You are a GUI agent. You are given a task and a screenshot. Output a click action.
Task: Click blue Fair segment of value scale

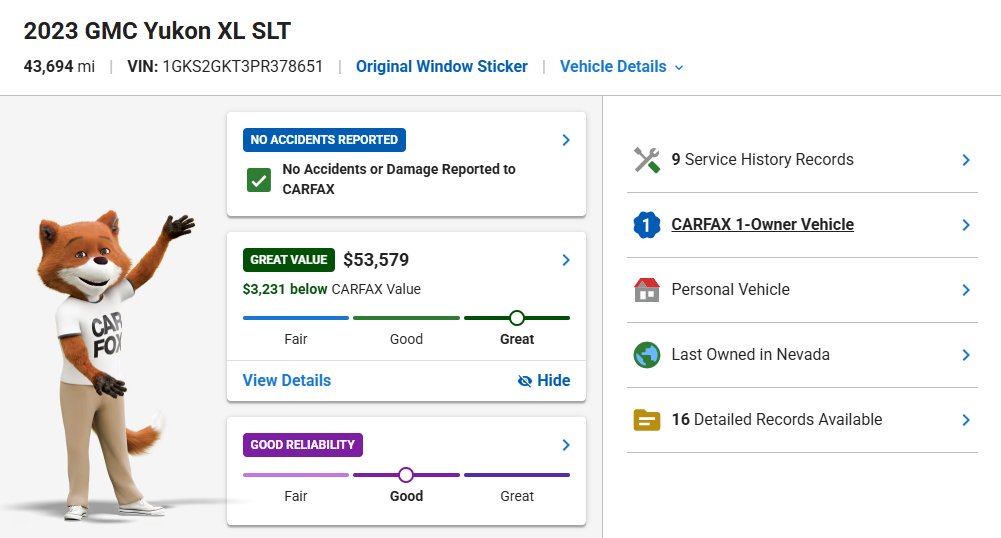[296, 318]
